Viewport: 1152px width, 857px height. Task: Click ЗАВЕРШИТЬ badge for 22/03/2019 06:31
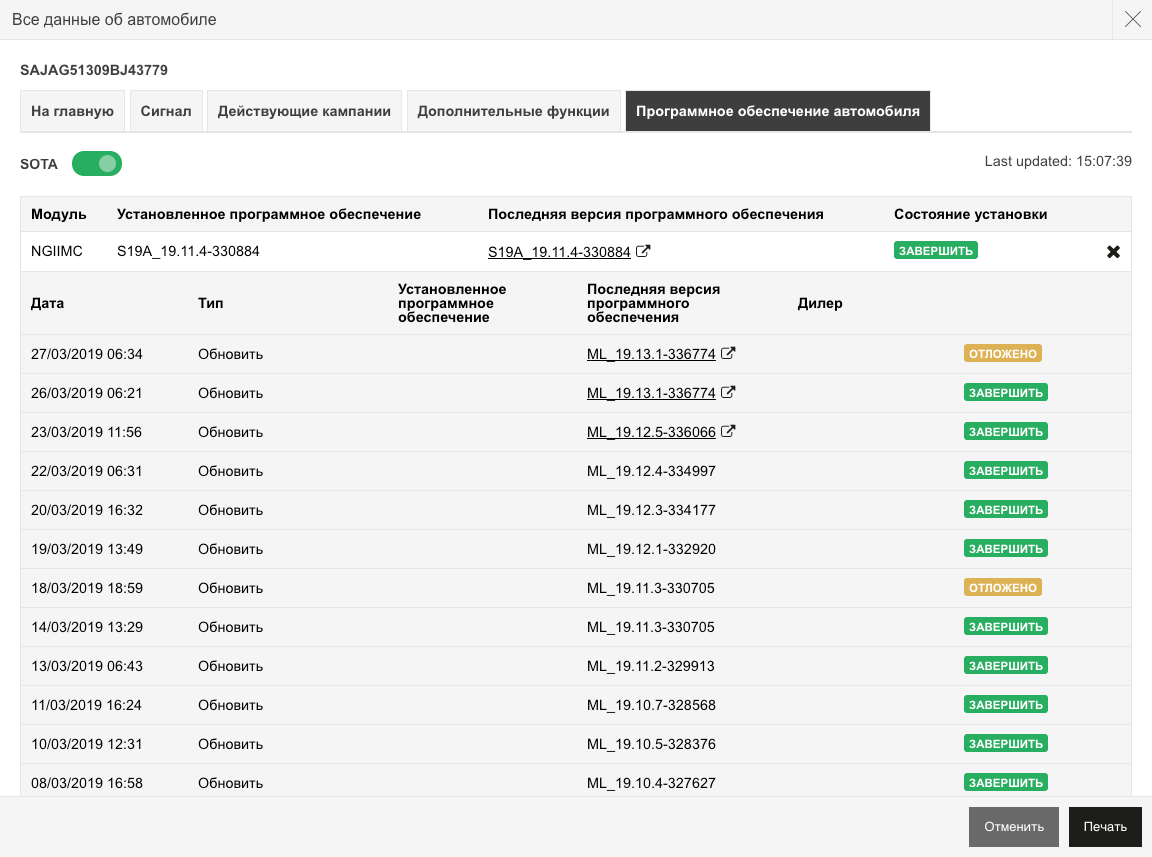pyautogui.click(x=1006, y=470)
